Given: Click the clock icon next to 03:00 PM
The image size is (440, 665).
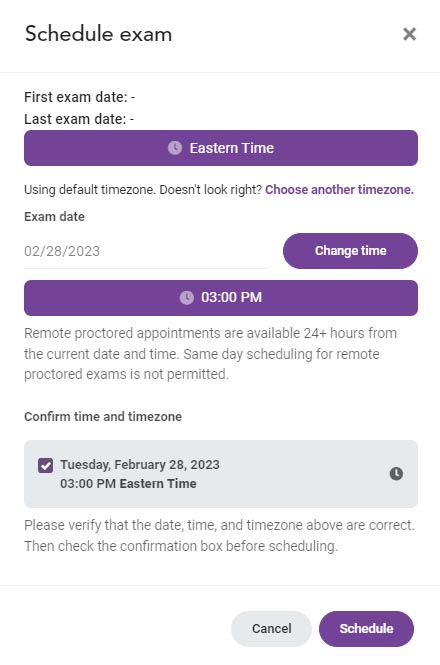Looking at the screenshot, I should click(186, 297).
